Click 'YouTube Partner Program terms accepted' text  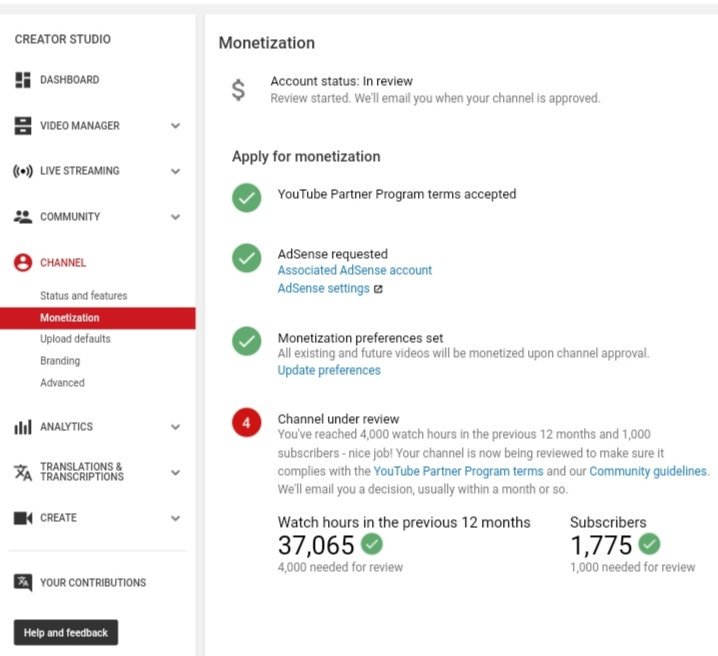tap(397, 194)
